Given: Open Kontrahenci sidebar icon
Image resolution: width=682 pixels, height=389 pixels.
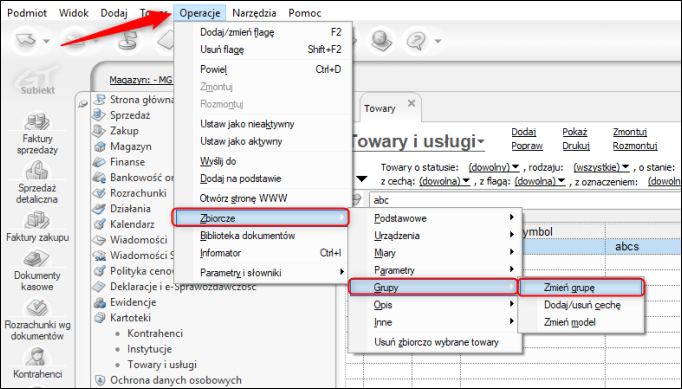Looking at the screenshot, I should (x=37, y=357).
